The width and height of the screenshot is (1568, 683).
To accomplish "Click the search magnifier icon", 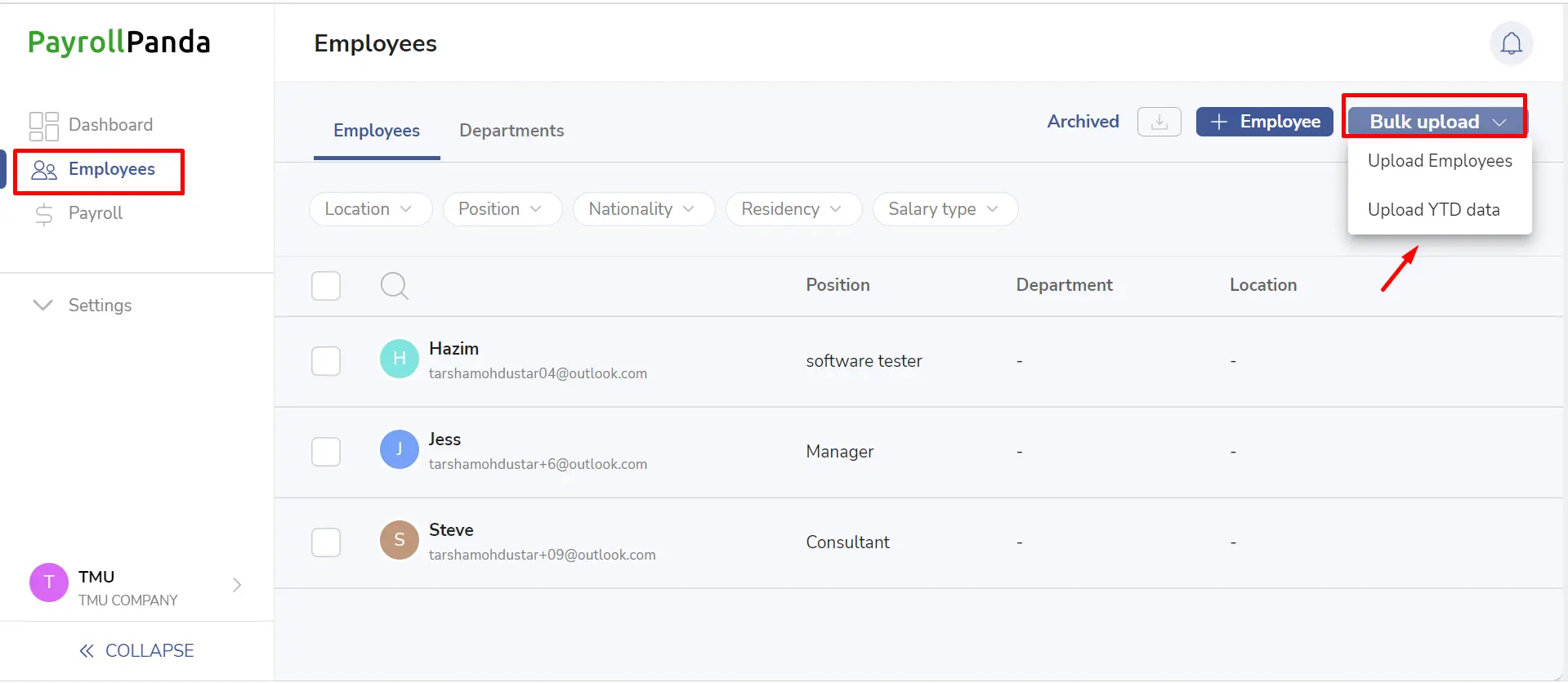I will tap(394, 286).
